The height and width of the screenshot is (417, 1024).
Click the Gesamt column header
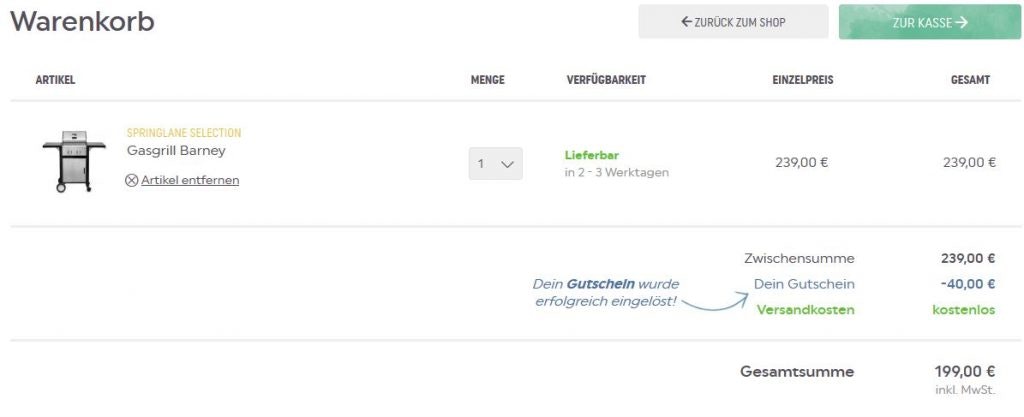970,80
